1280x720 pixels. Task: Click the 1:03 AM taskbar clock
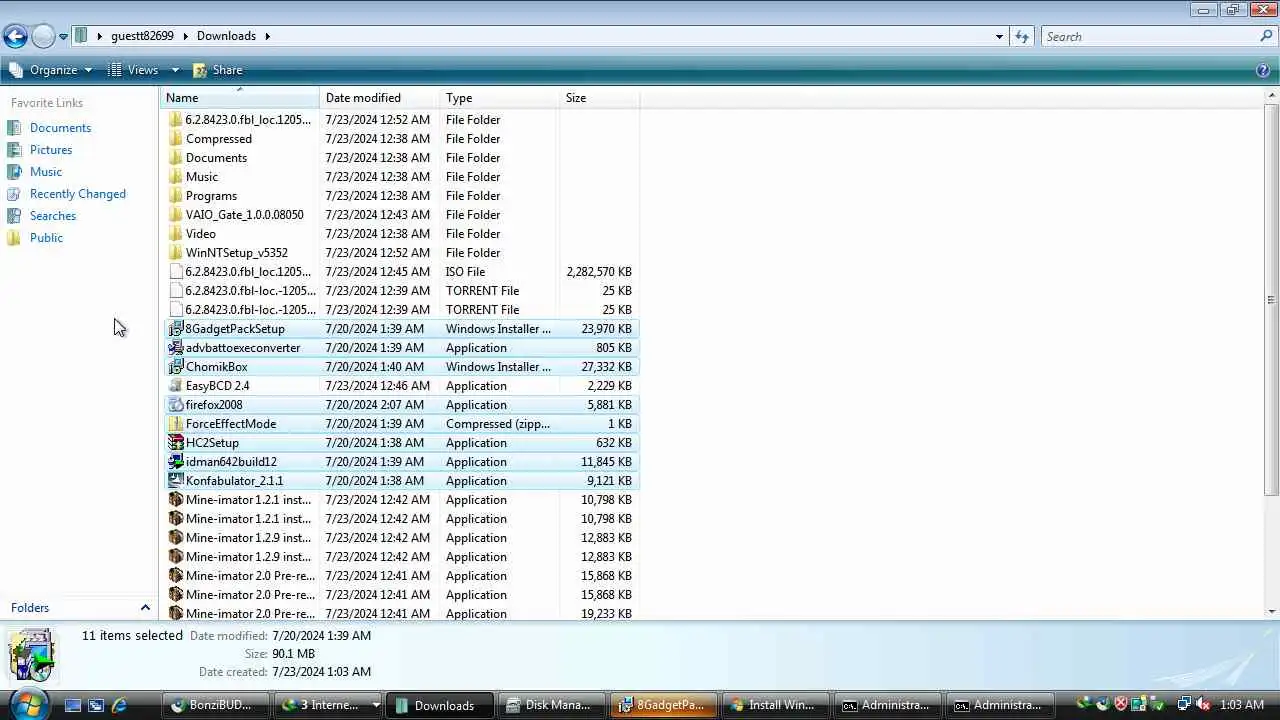tap(1242, 705)
